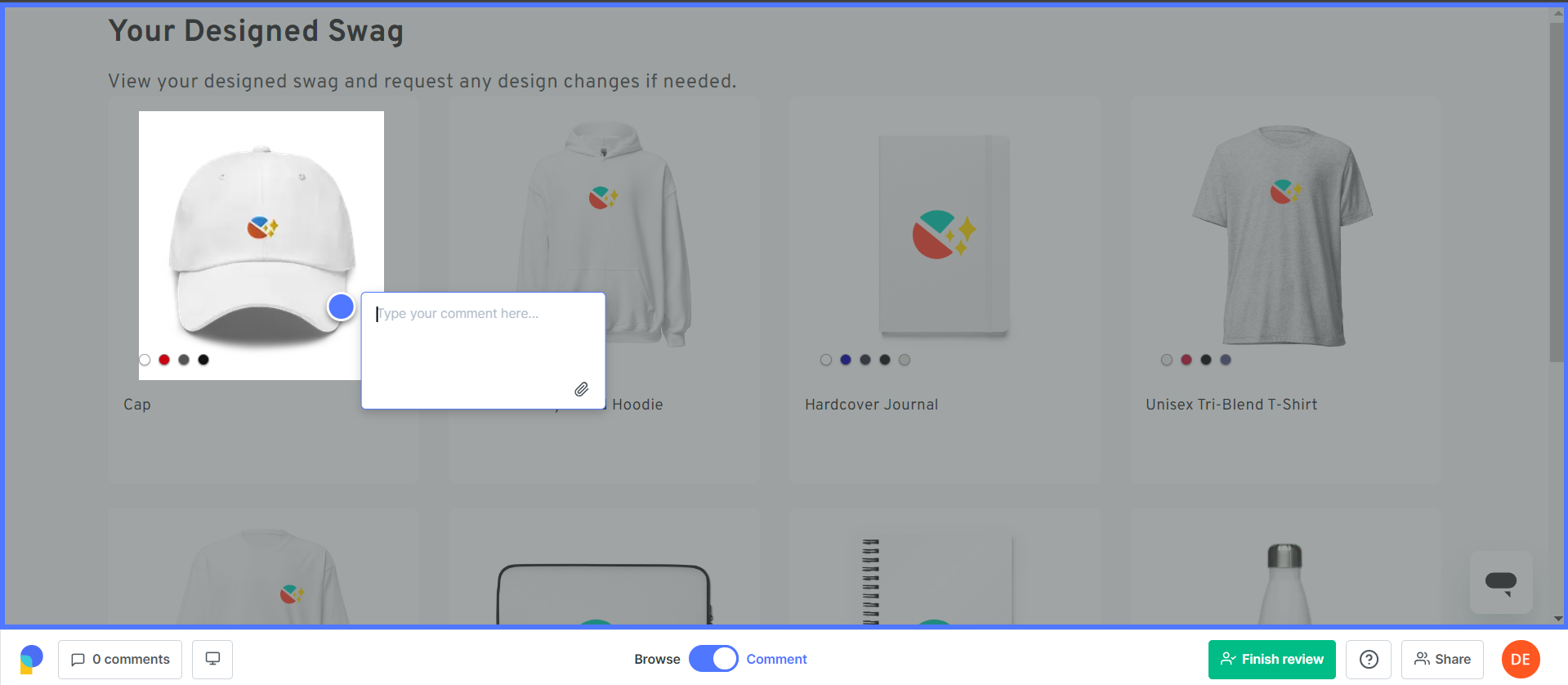
Task: Select white swatch for Hardcover Journal
Action: [x=826, y=360]
